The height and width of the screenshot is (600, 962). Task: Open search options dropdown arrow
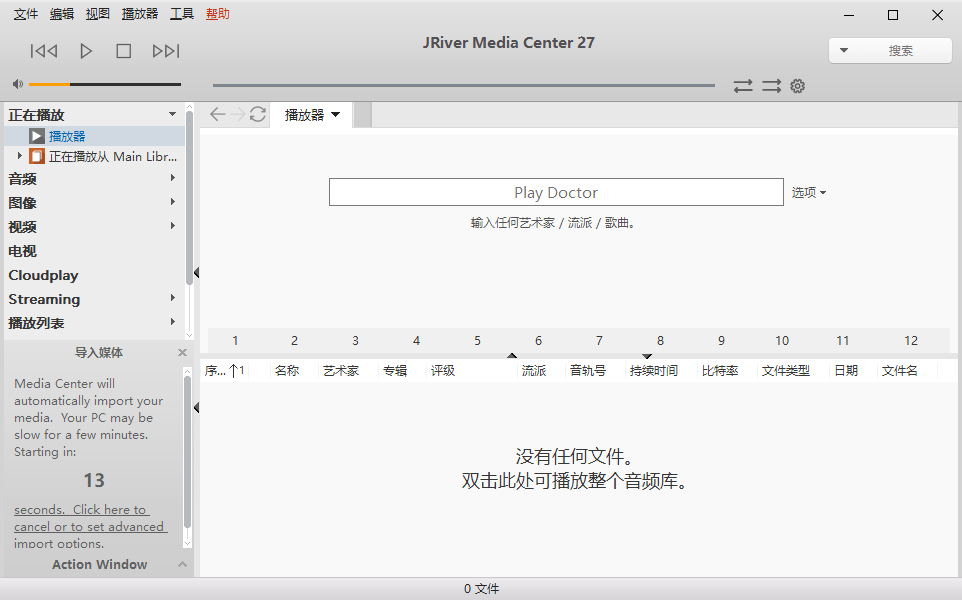pos(844,50)
